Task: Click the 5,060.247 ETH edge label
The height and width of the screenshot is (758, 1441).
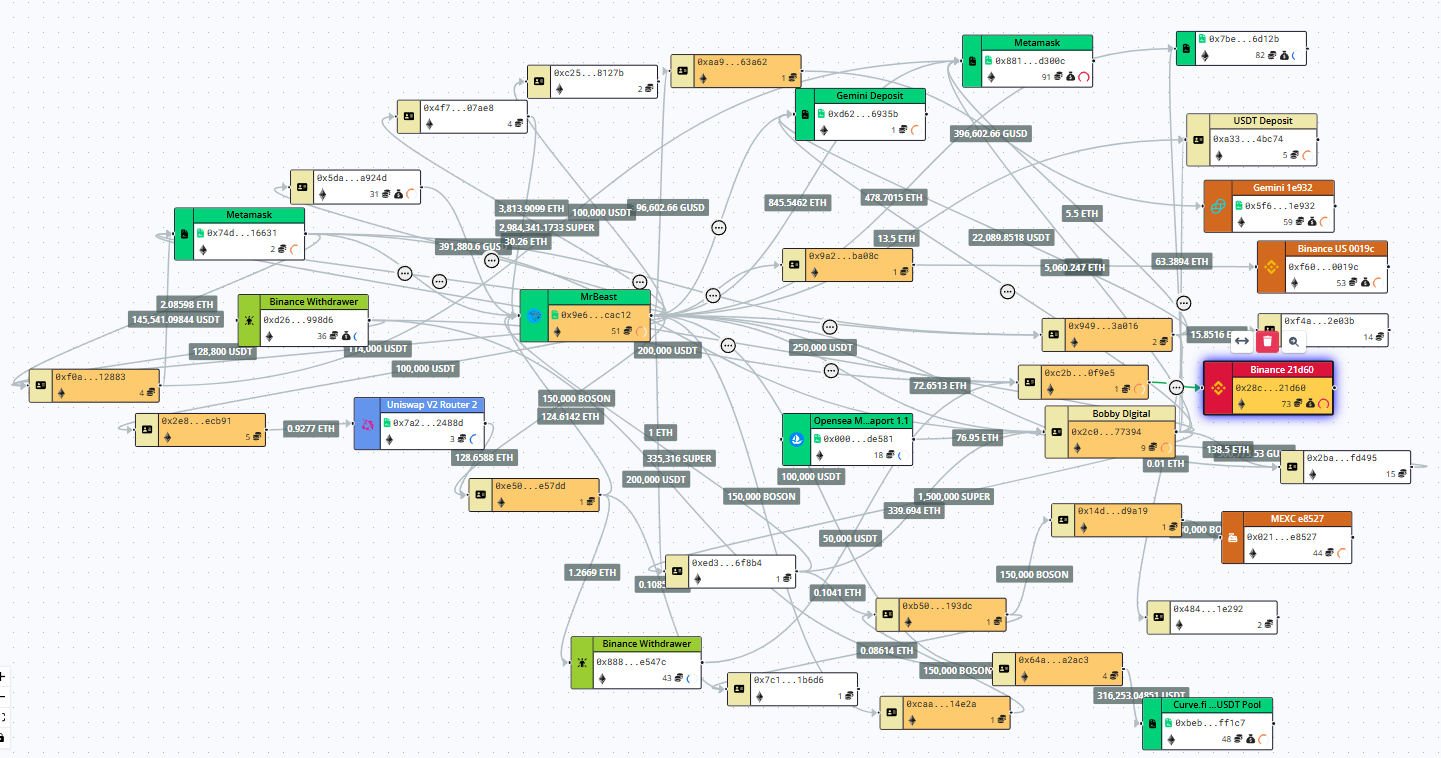Action: pos(1075,268)
